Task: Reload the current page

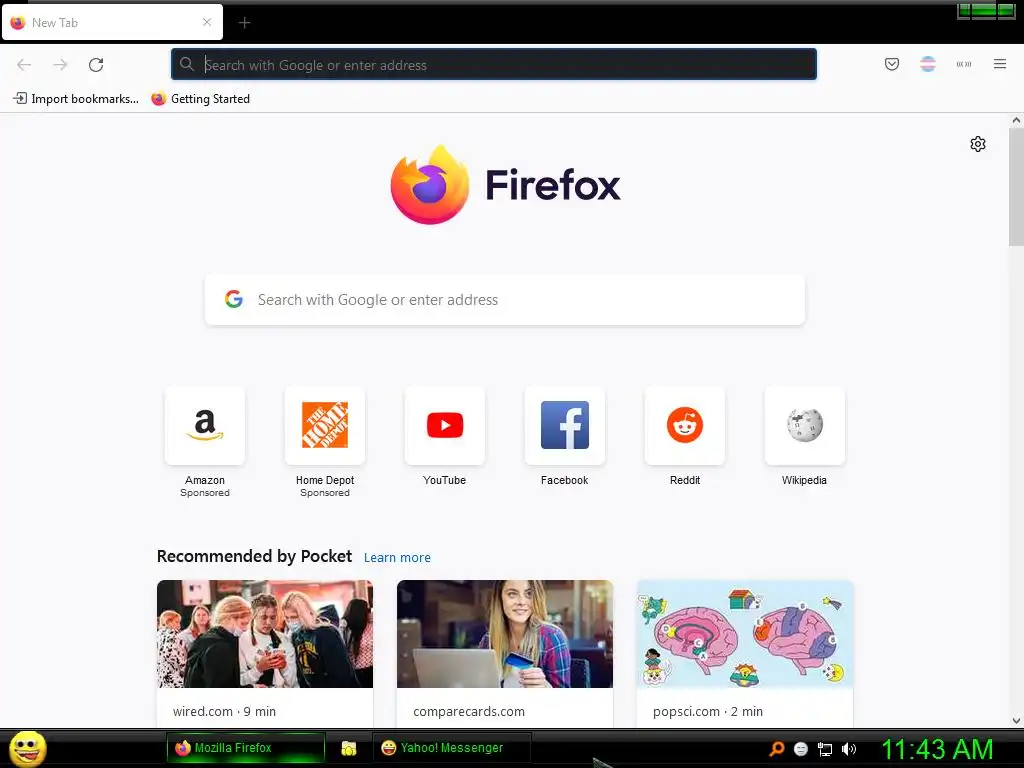Action: [96, 65]
